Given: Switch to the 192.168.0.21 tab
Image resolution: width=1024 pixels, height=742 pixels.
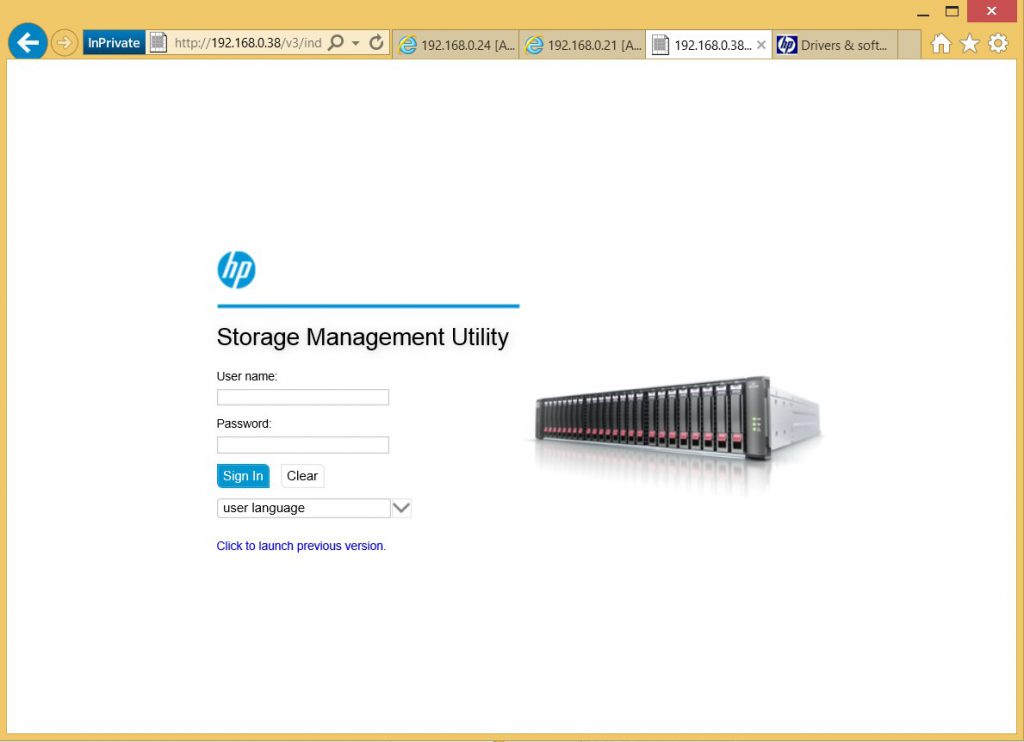Looking at the screenshot, I should coord(583,45).
